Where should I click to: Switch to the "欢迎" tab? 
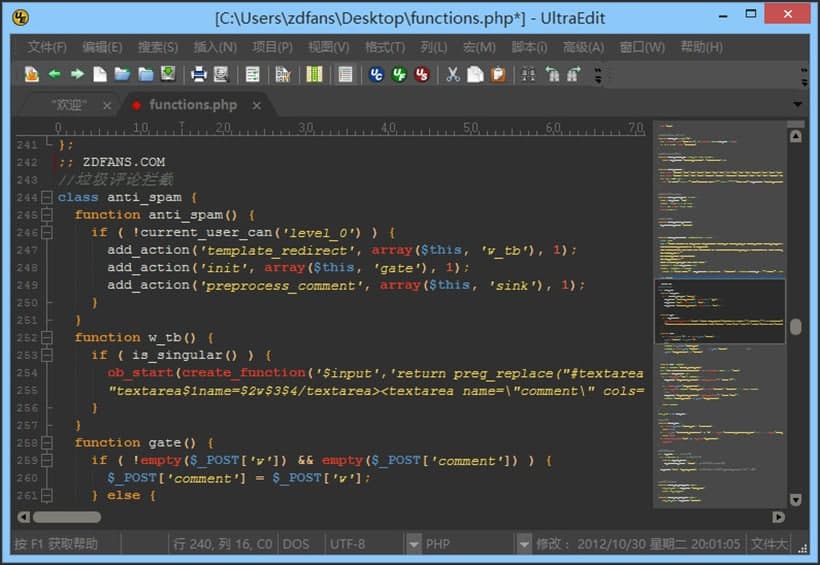(x=69, y=105)
